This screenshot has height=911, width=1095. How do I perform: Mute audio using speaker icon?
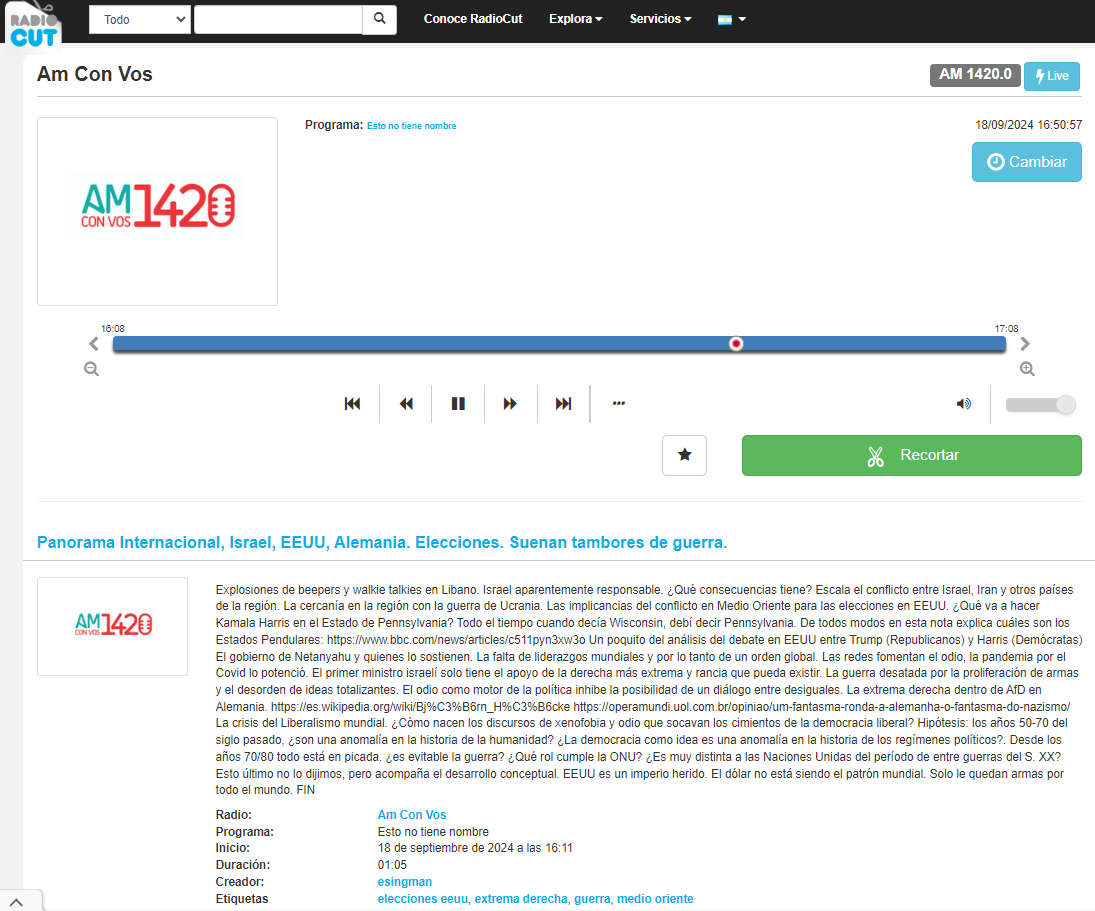pos(963,404)
